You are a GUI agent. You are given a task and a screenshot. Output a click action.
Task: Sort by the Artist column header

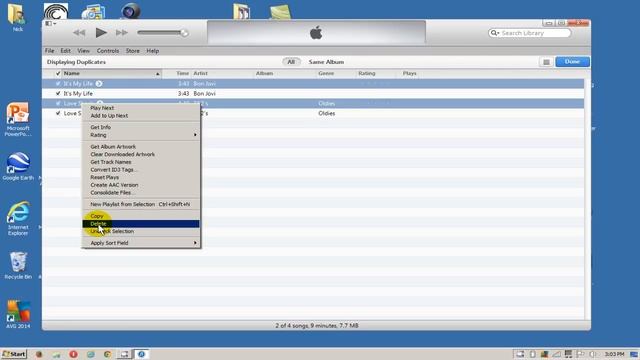pyautogui.click(x=200, y=73)
